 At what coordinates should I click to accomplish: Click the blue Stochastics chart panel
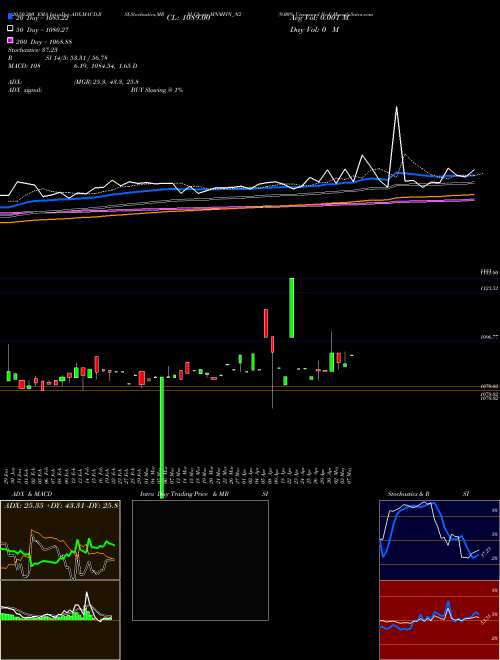[x=439, y=540]
